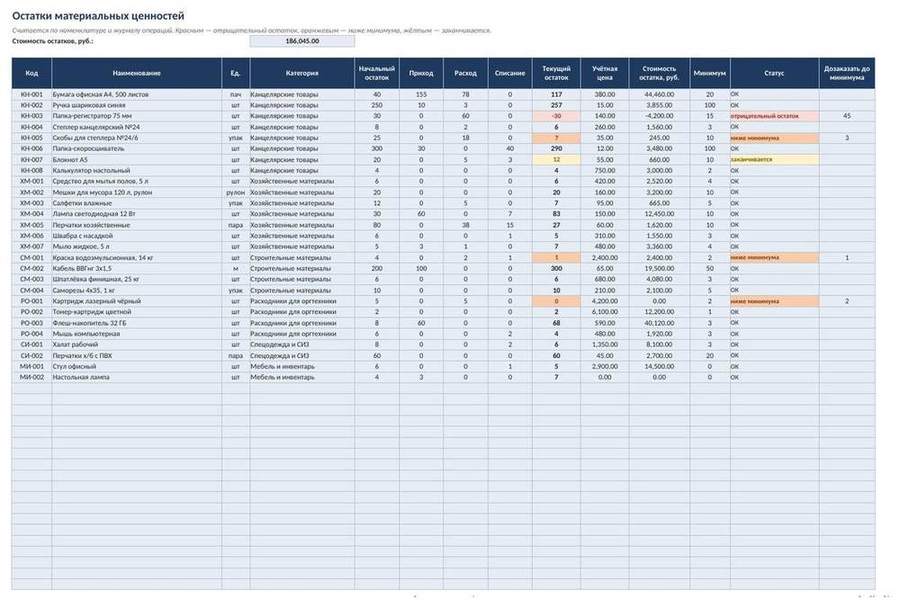900x608 pixels.
Task: Click stock value 12,450.00 cell
Action: click(x=659, y=214)
